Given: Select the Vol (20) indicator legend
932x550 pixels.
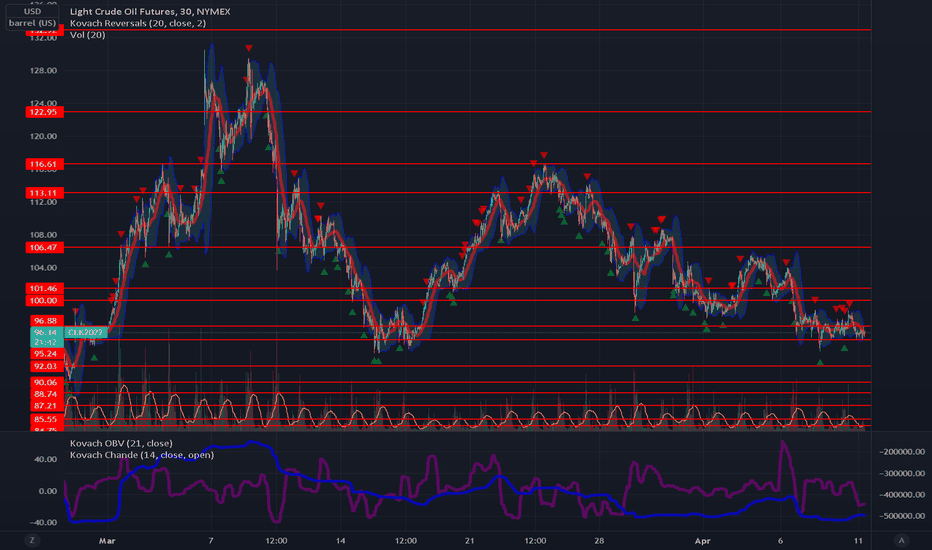Looking at the screenshot, I should 87,35.
